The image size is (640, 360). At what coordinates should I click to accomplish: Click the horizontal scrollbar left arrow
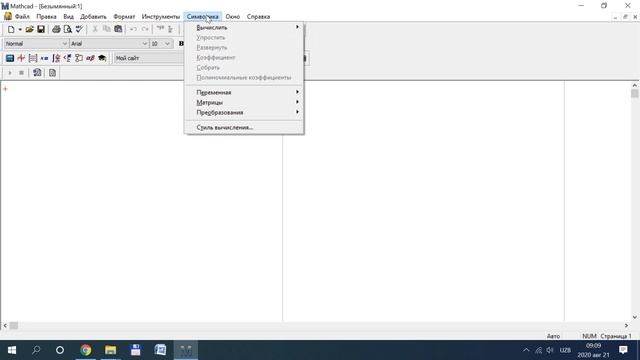pyautogui.click(x=5, y=325)
